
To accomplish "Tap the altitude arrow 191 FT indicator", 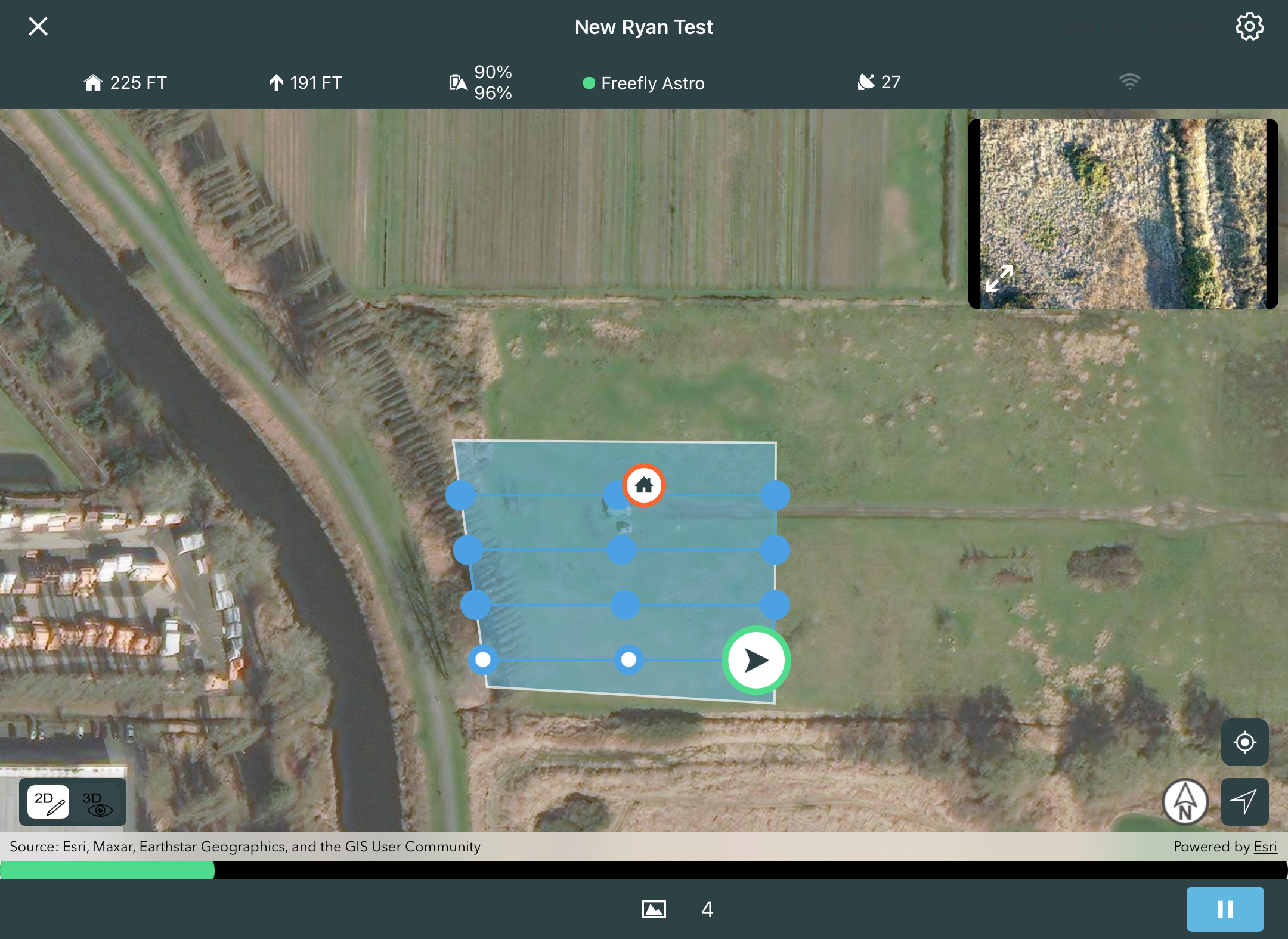I will [x=275, y=82].
